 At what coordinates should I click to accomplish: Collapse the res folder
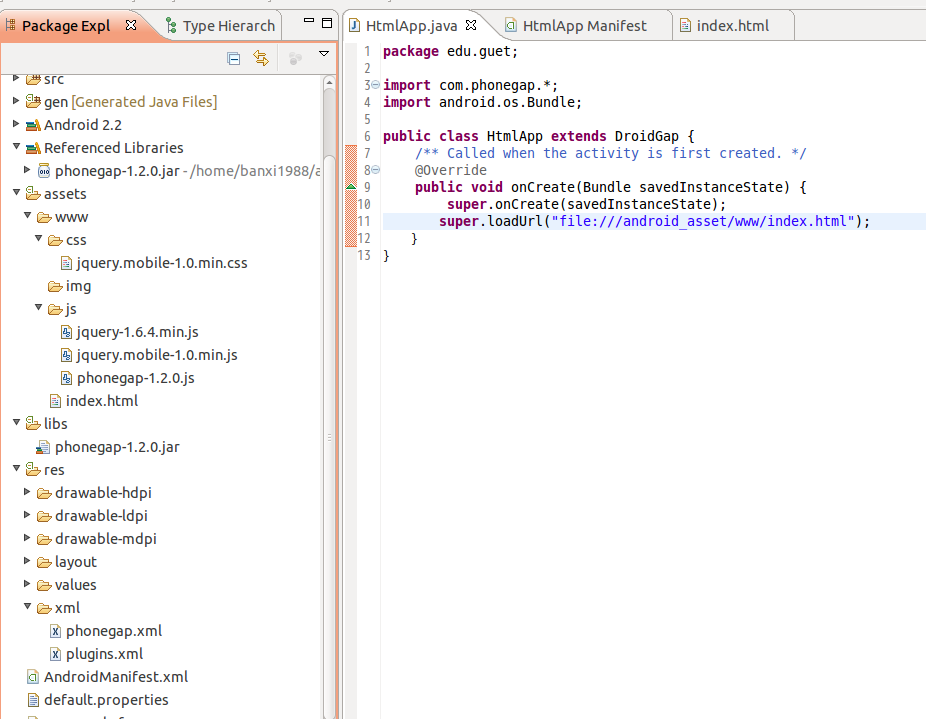tap(17, 469)
